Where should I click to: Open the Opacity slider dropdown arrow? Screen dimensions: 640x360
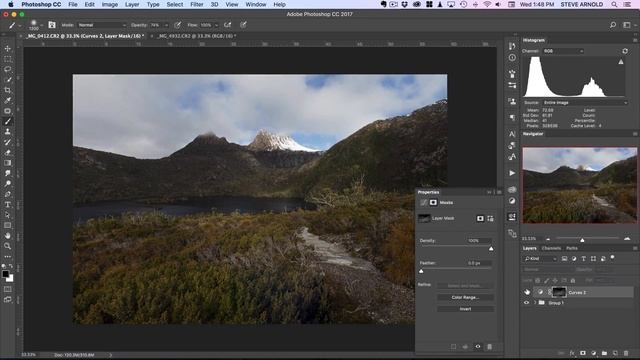pos(166,25)
